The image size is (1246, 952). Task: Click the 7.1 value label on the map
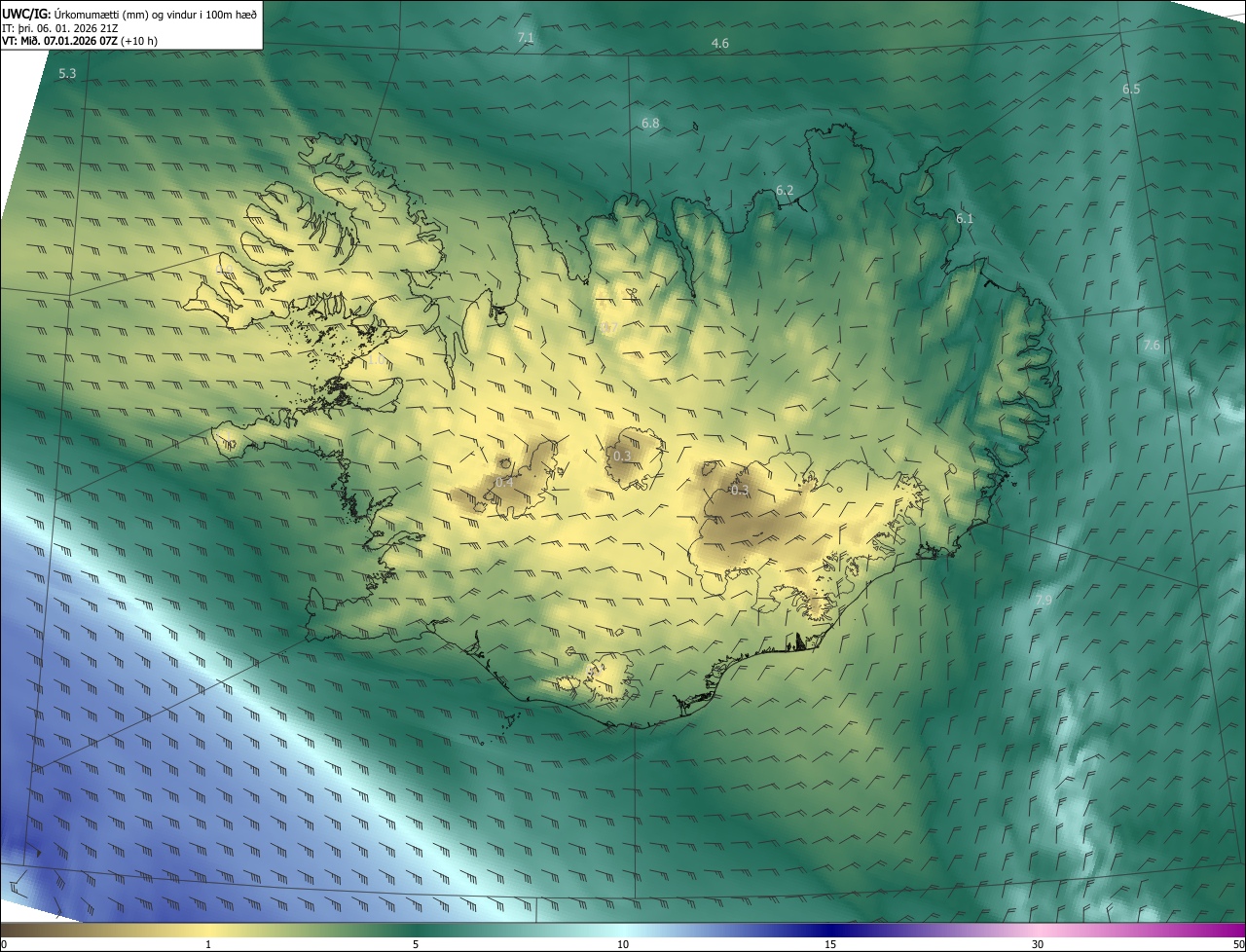coord(526,38)
